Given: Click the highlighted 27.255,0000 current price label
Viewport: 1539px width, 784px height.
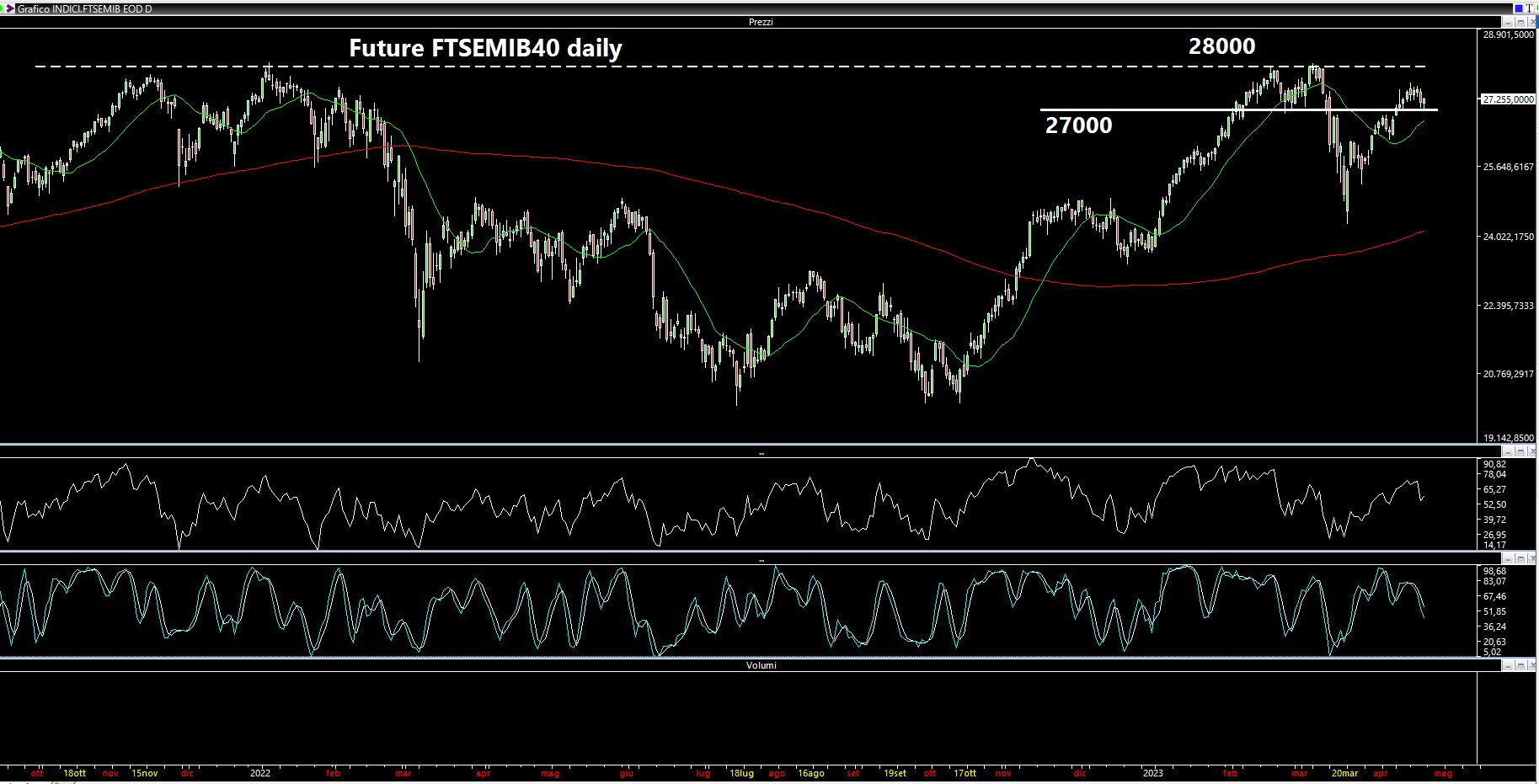Looking at the screenshot, I should tap(1508, 99).
